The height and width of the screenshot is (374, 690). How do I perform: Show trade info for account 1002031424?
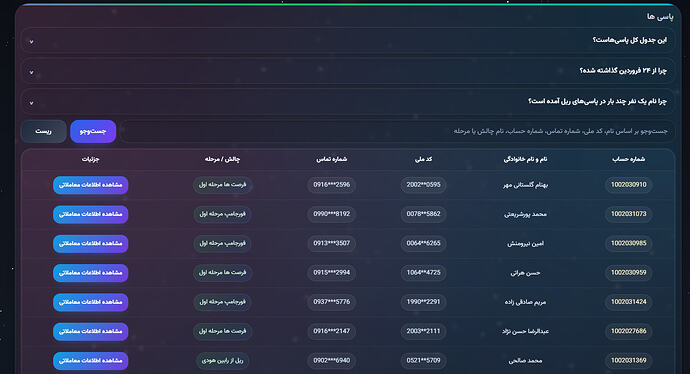(91, 302)
